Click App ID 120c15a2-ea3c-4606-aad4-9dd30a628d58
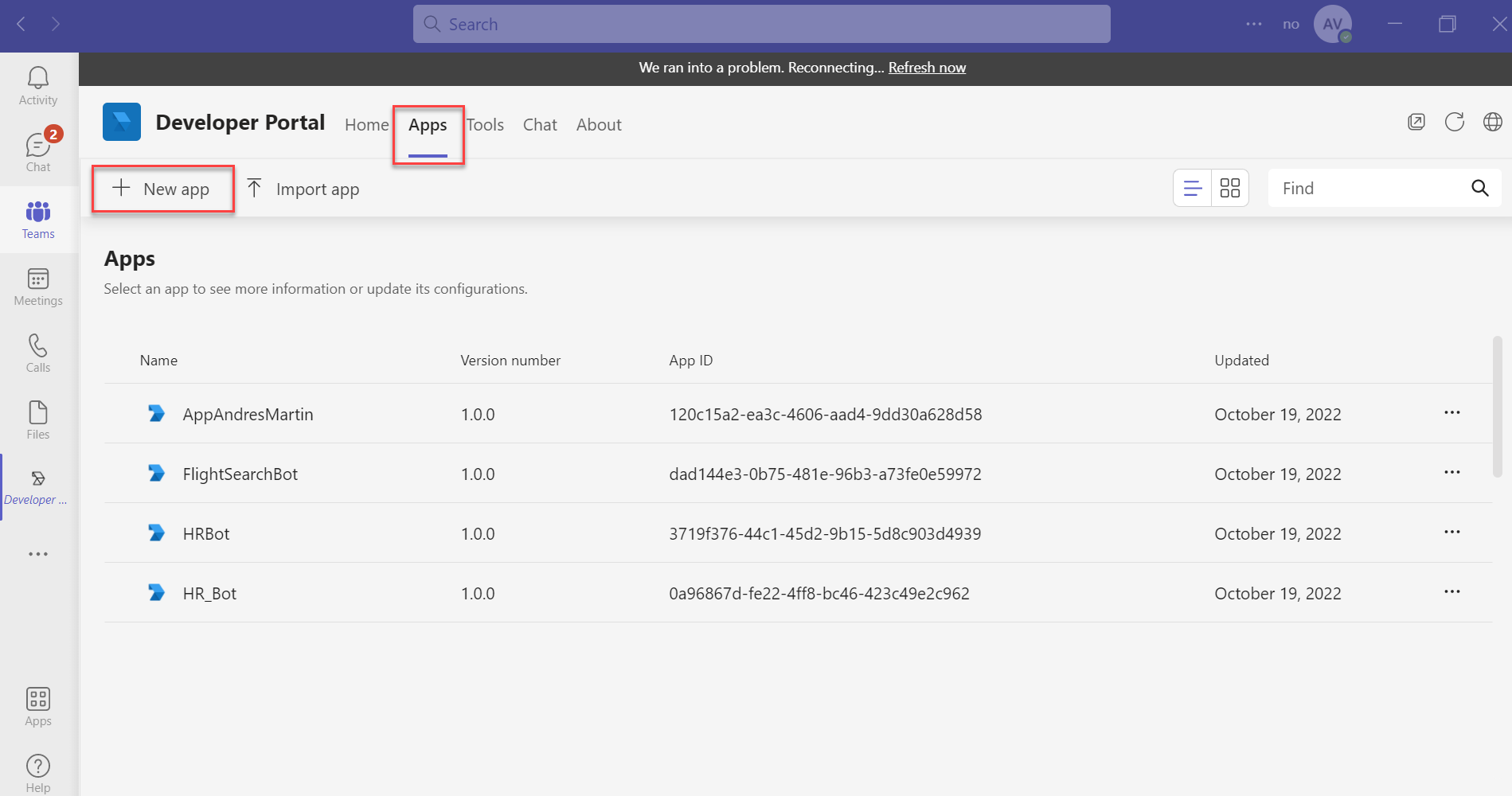Image resolution: width=1512 pixels, height=796 pixels. [x=825, y=414]
